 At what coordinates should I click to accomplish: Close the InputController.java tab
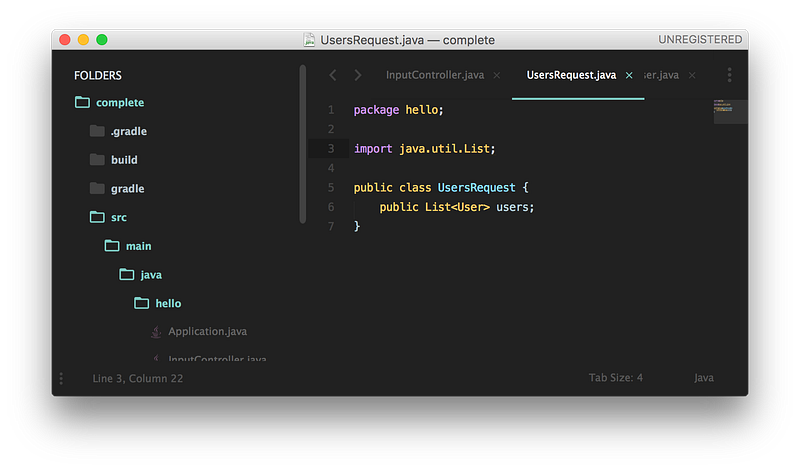coord(496,75)
